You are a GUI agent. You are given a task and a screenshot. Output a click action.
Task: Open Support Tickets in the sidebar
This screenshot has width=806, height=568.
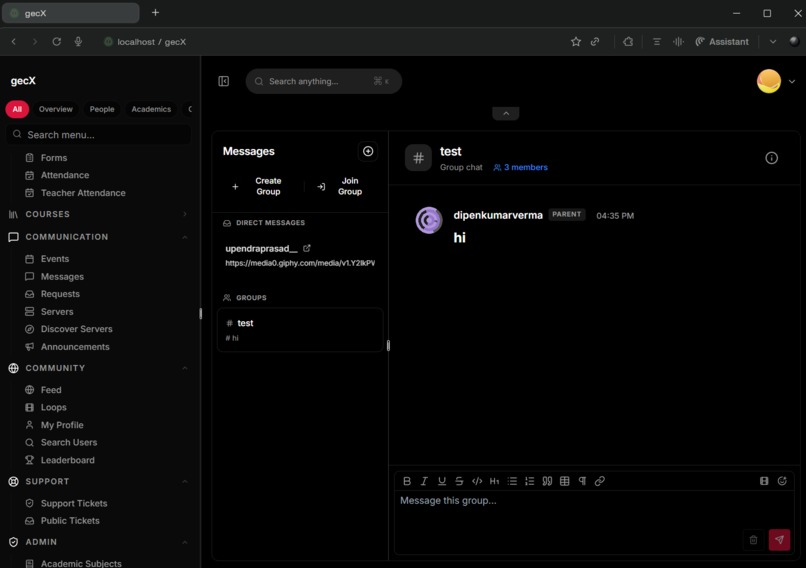pos(74,504)
